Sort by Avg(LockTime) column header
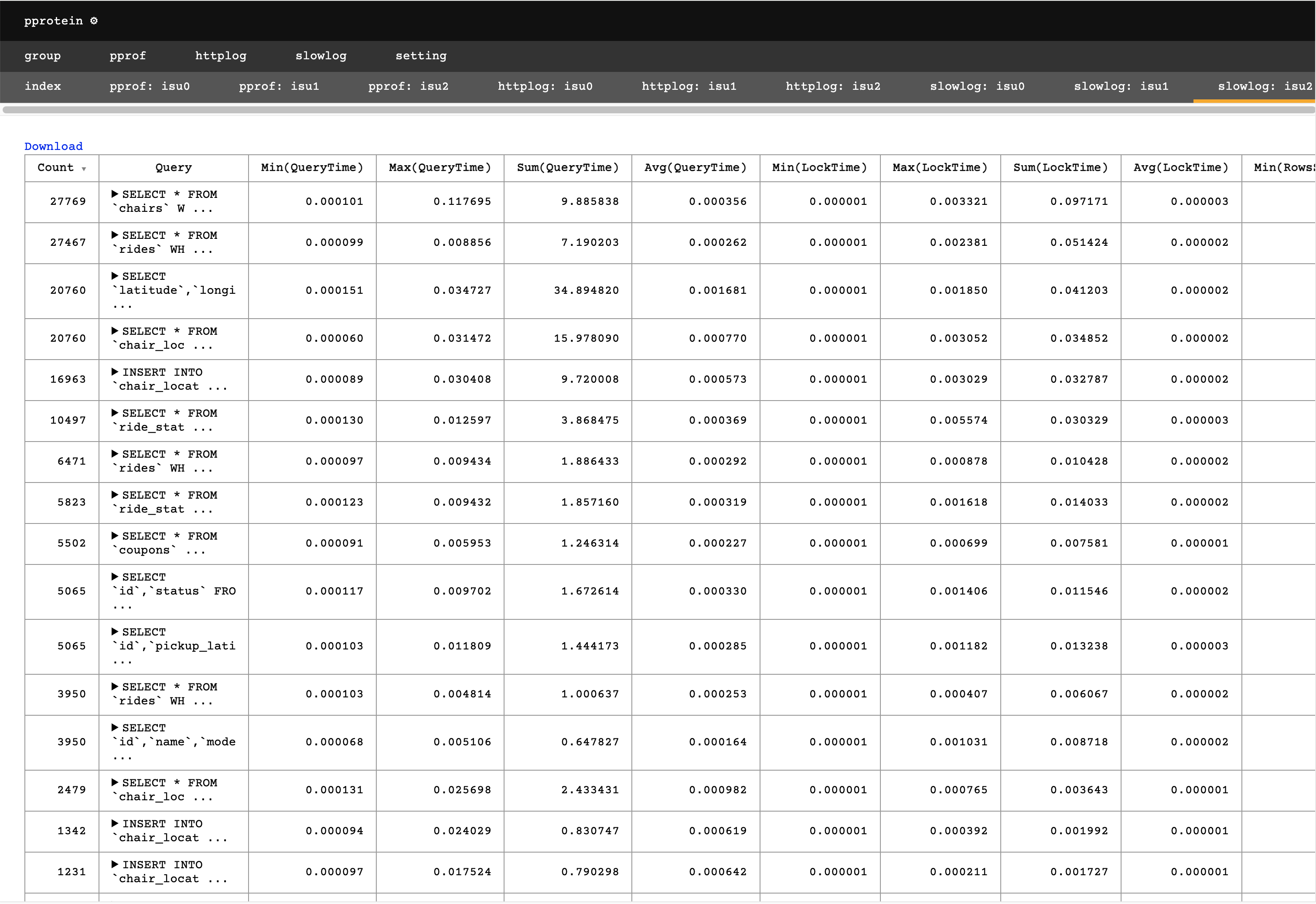1316x904 pixels. pos(1181,168)
